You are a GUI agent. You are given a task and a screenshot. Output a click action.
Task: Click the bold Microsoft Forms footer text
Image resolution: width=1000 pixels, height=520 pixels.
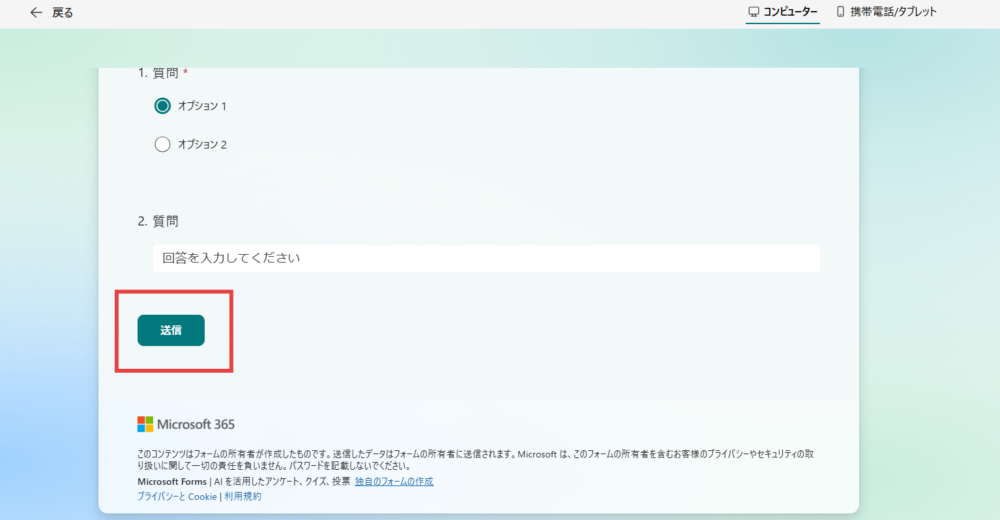click(x=171, y=481)
